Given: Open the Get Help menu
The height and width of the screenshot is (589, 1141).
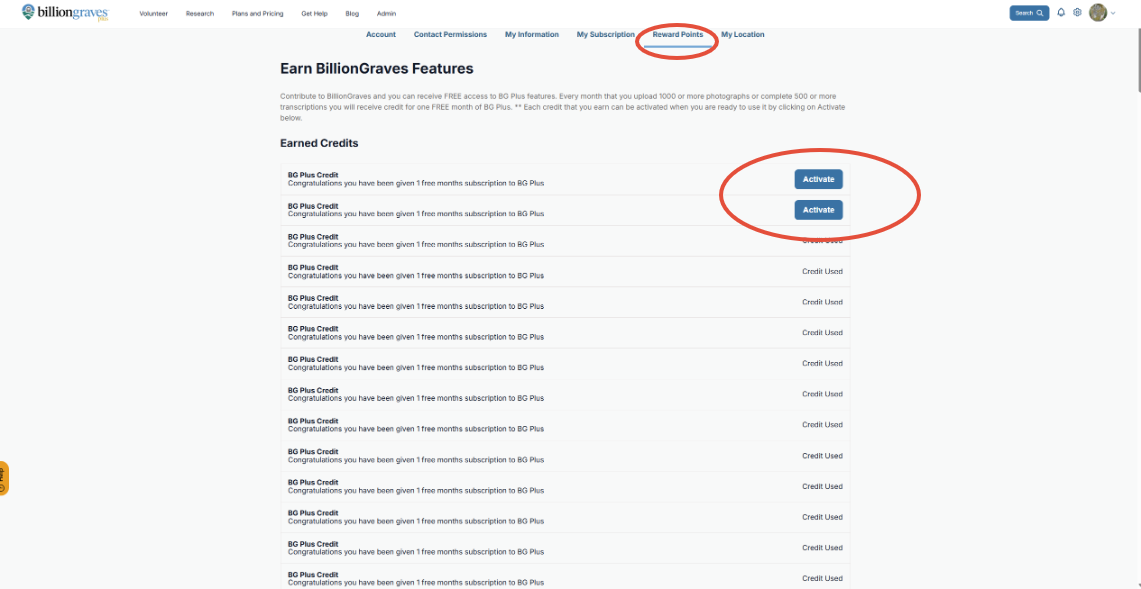Looking at the screenshot, I should click(x=314, y=14).
